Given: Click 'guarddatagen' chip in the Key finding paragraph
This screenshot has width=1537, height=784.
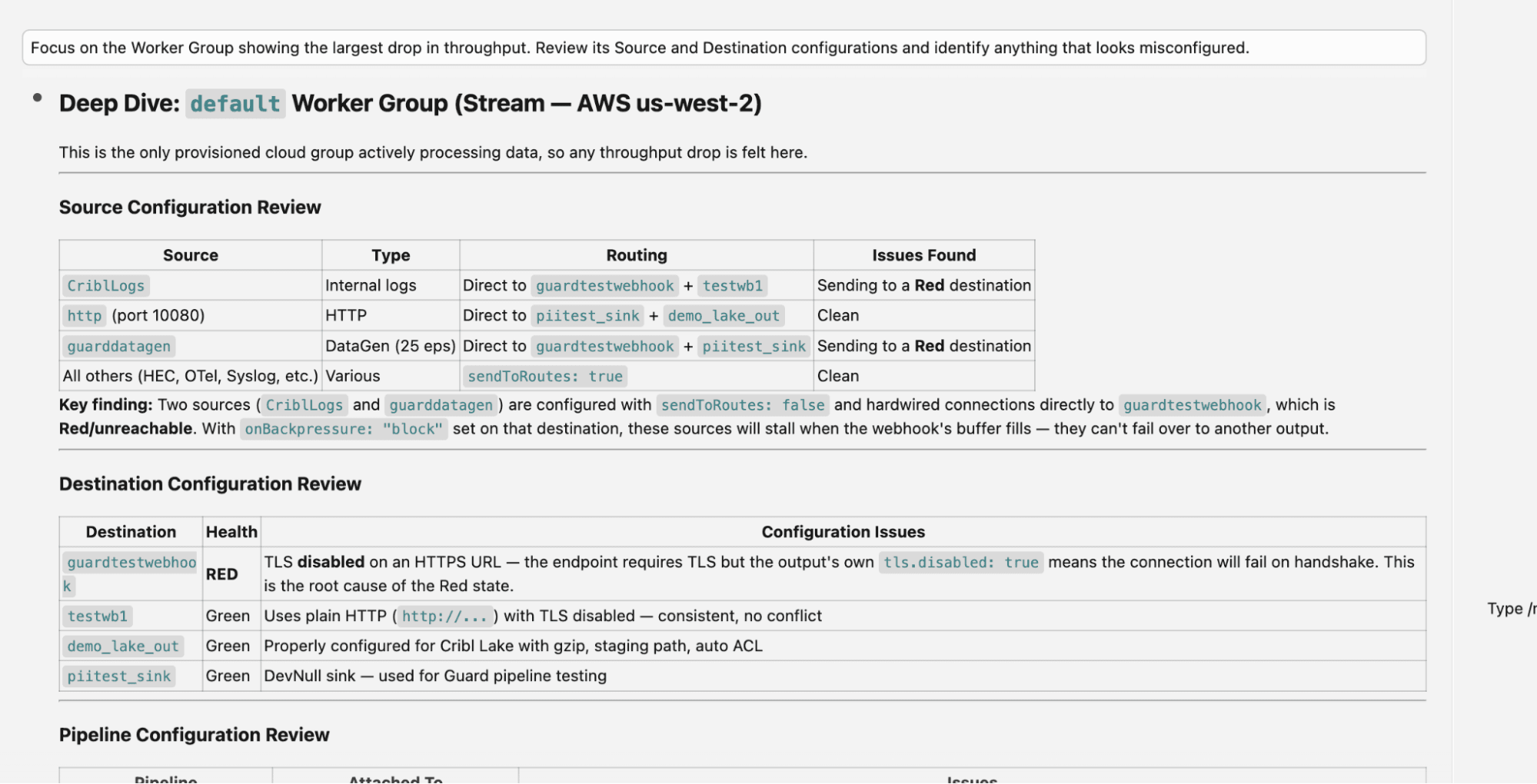Looking at the screenshot, I should point(441,405).
